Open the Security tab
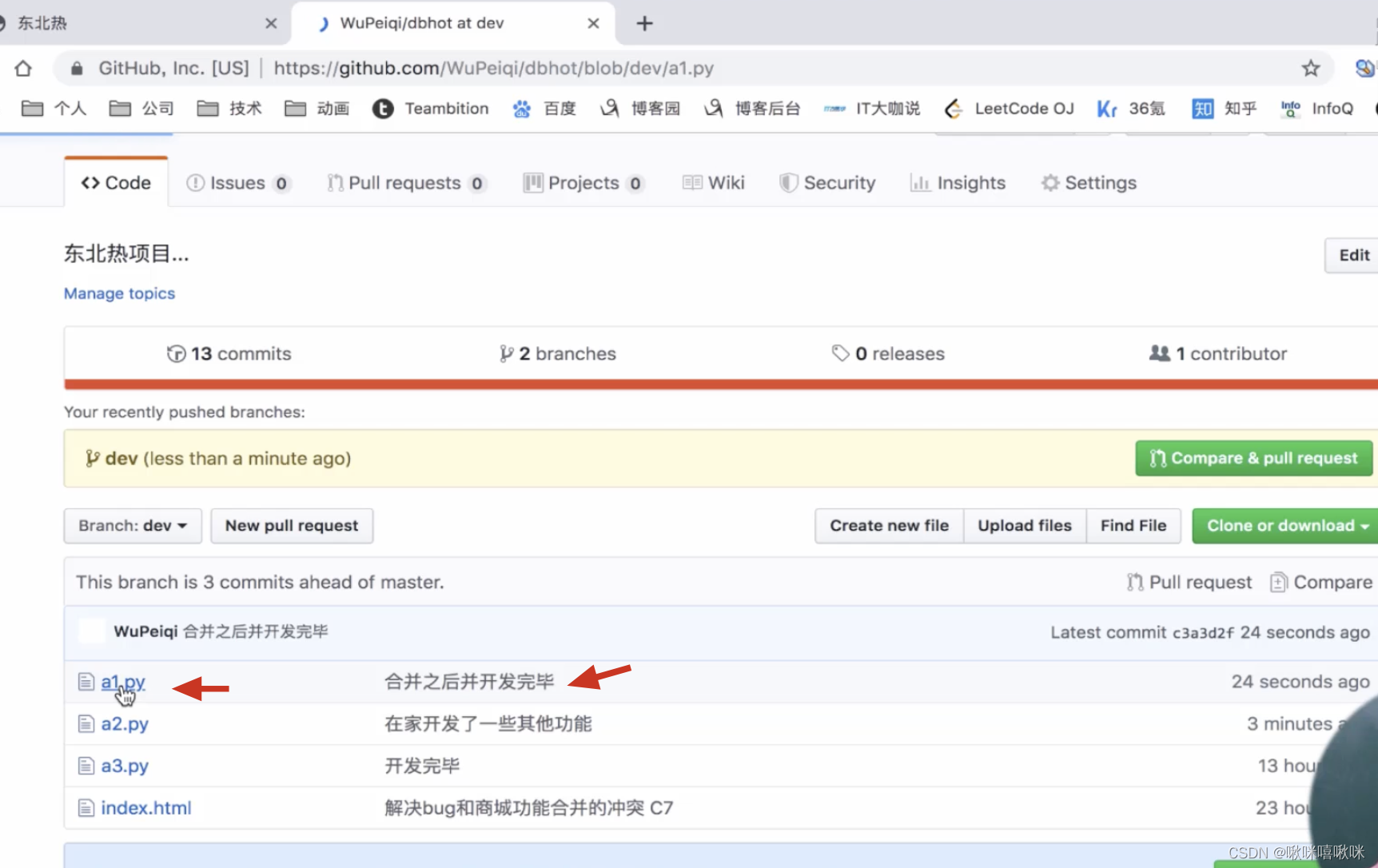The image size is (1378, 868). [x=827, y=183]
